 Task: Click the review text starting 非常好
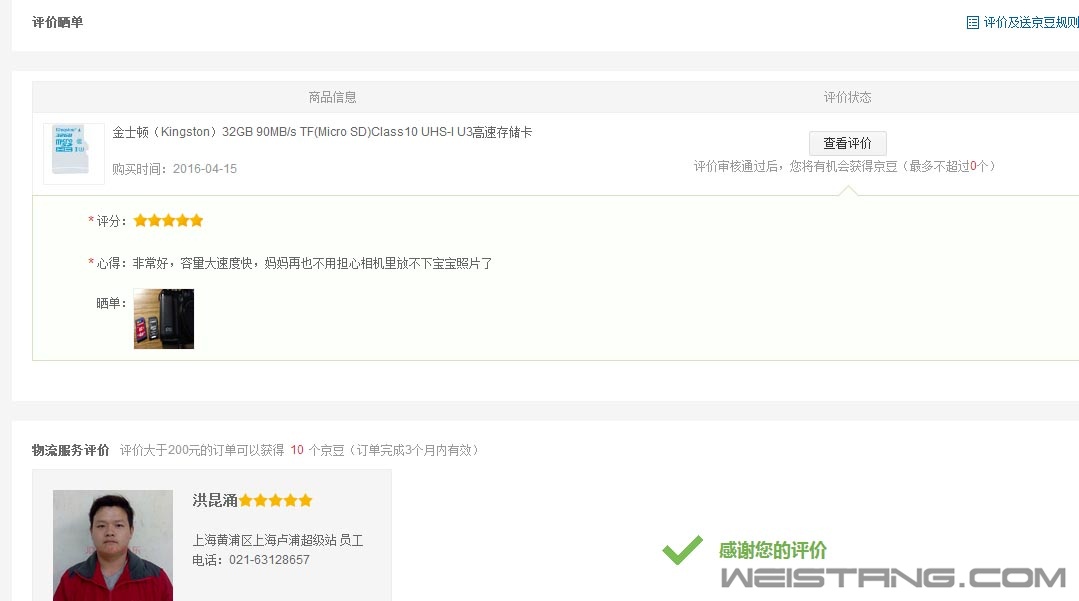[x=312, y=263]
